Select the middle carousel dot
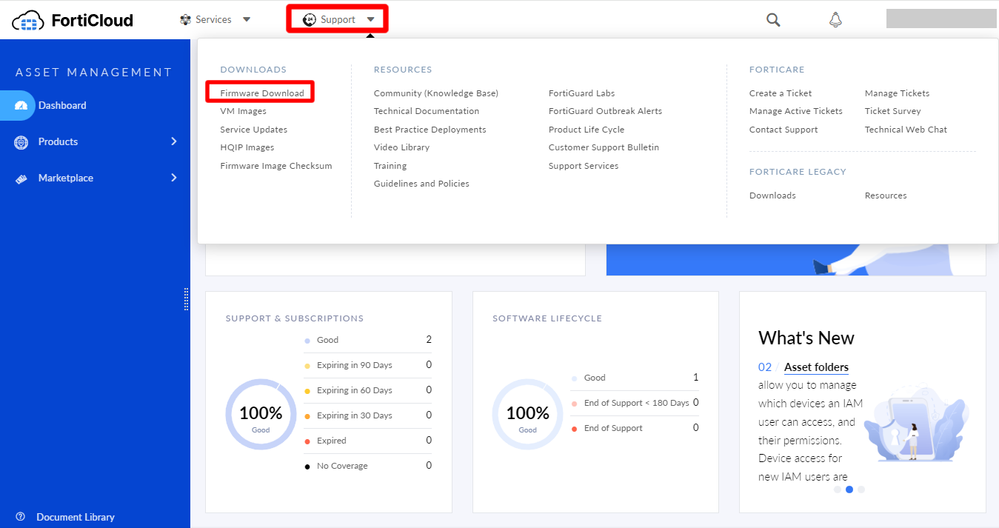999x528 pixels. [849, 490]
